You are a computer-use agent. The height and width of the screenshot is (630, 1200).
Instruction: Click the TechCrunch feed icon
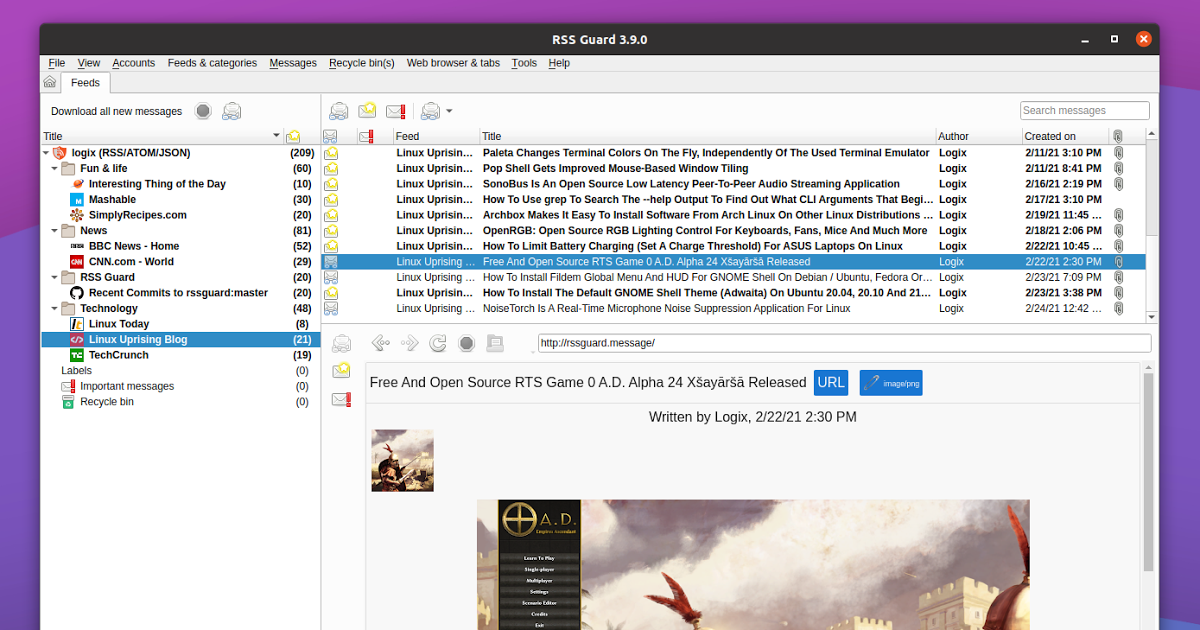tap(77, 355)
